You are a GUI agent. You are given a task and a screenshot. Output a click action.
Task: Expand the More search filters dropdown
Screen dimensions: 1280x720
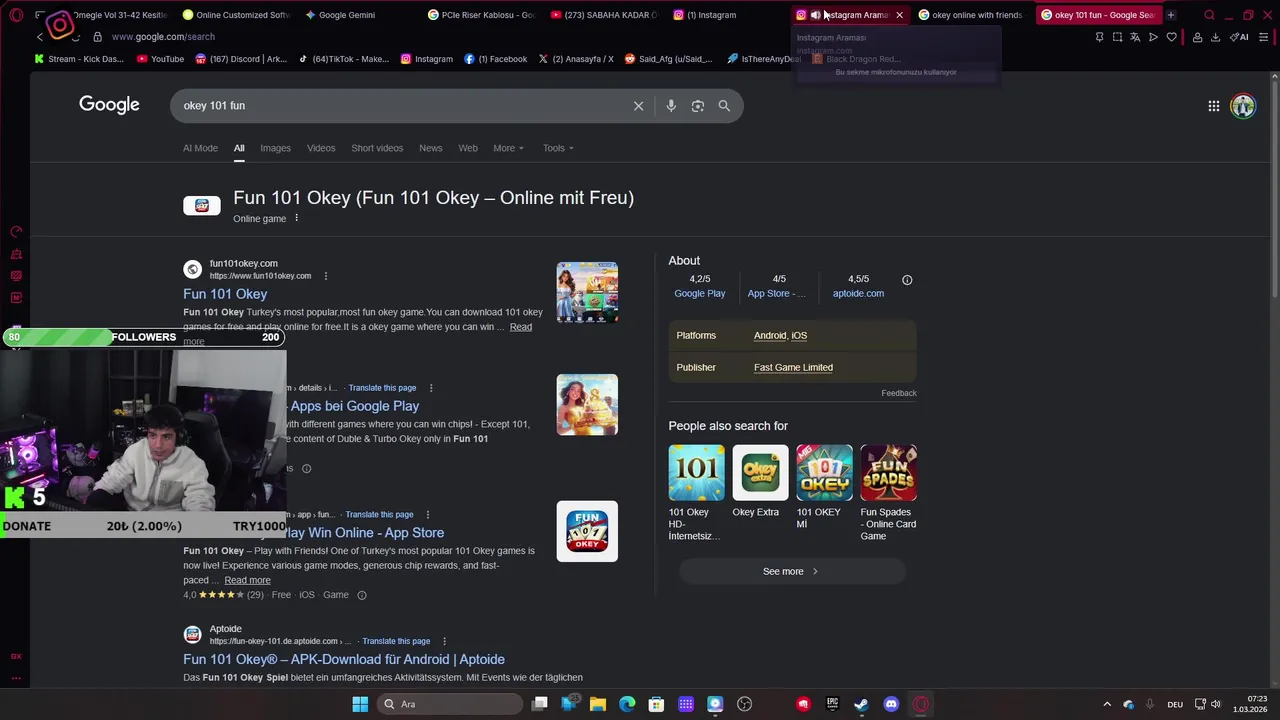508,148
